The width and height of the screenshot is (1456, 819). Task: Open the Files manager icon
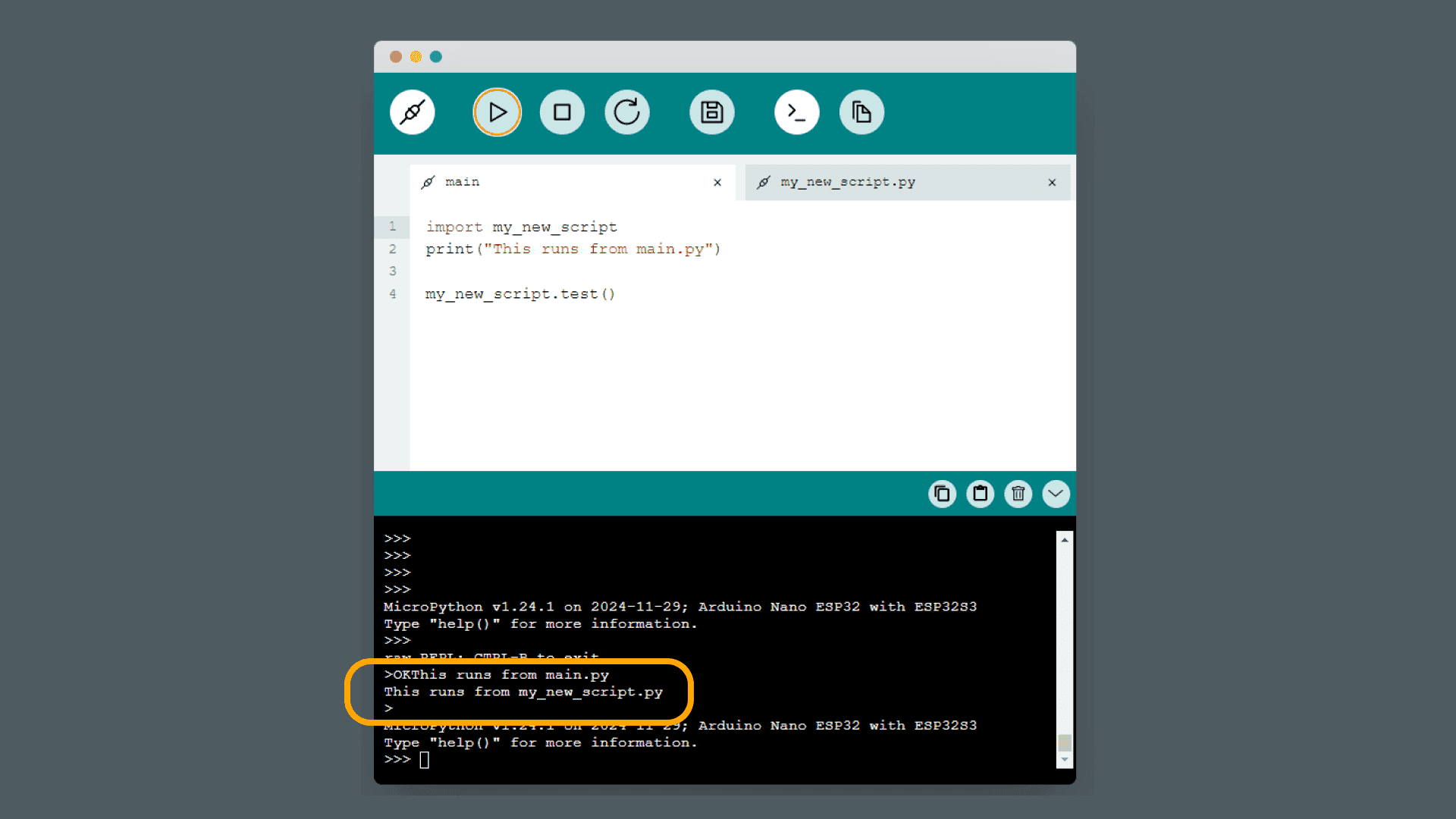click(861, 111)
